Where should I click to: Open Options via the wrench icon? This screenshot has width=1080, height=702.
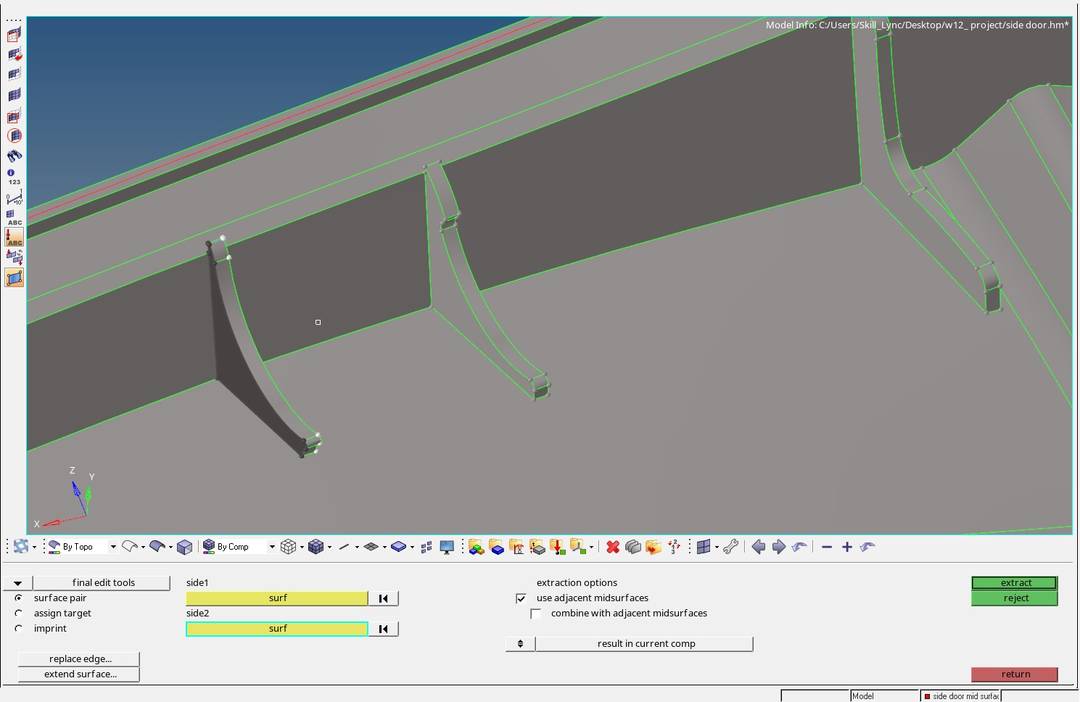[731, 546]
